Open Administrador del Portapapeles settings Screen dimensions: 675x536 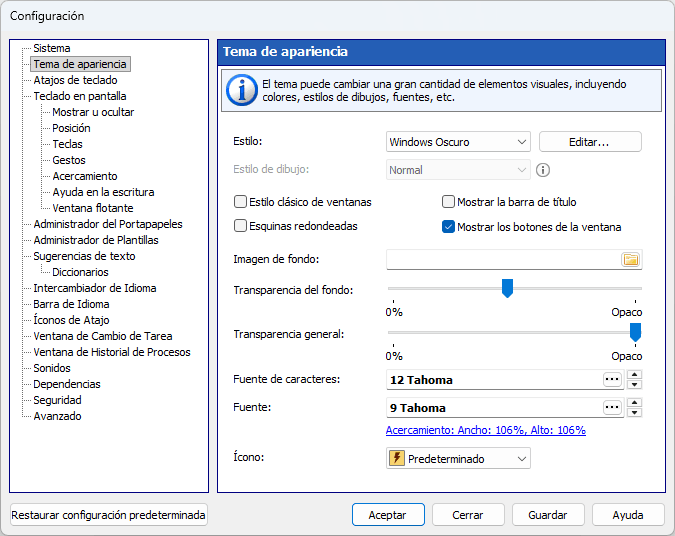(108, 224)
